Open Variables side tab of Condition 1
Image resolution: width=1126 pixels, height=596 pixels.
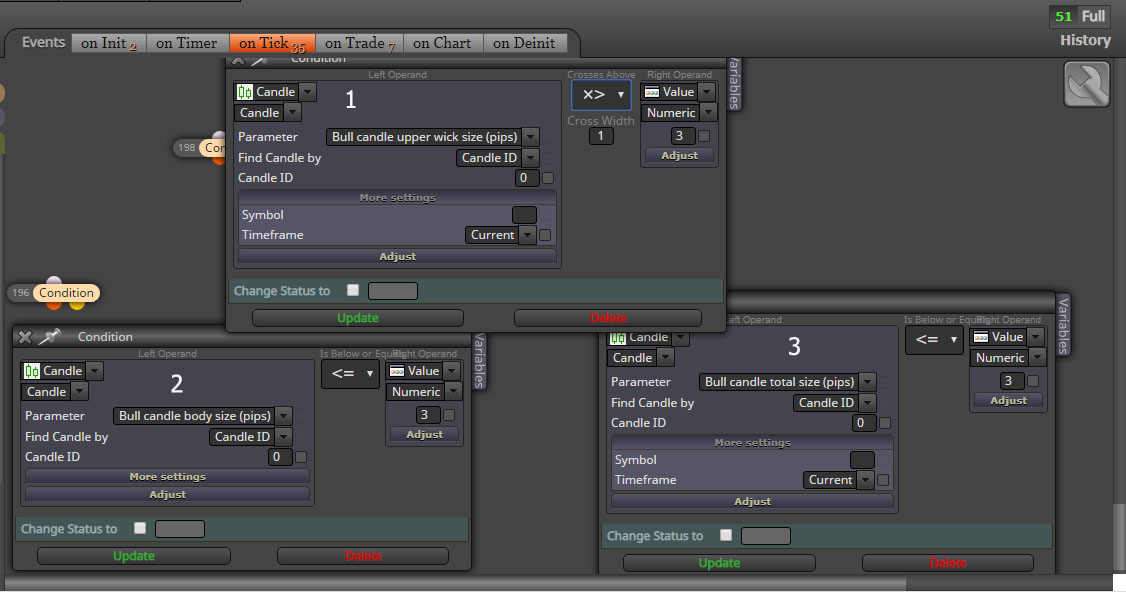(735, 84)
